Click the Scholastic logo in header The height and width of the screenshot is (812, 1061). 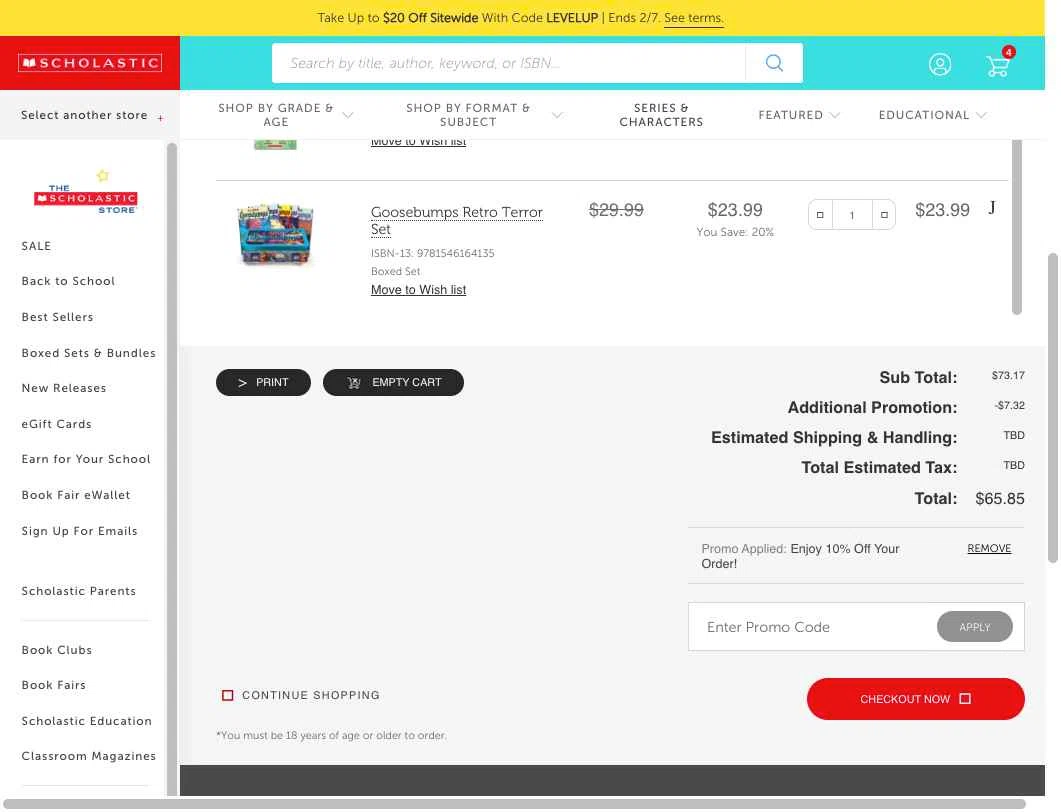[x=90, y=63]
